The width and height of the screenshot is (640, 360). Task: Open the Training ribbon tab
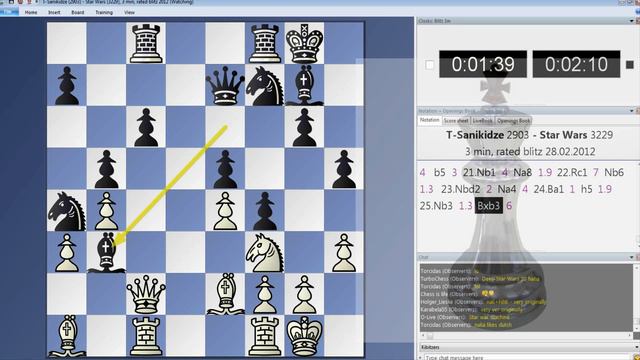click(x=104, y=12)
